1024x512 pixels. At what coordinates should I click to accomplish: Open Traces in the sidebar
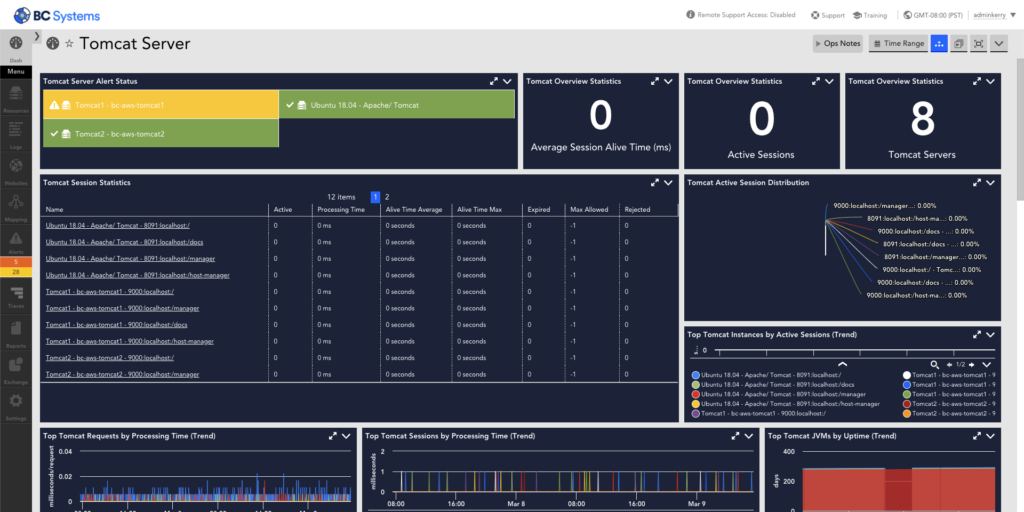pos(16,295)
